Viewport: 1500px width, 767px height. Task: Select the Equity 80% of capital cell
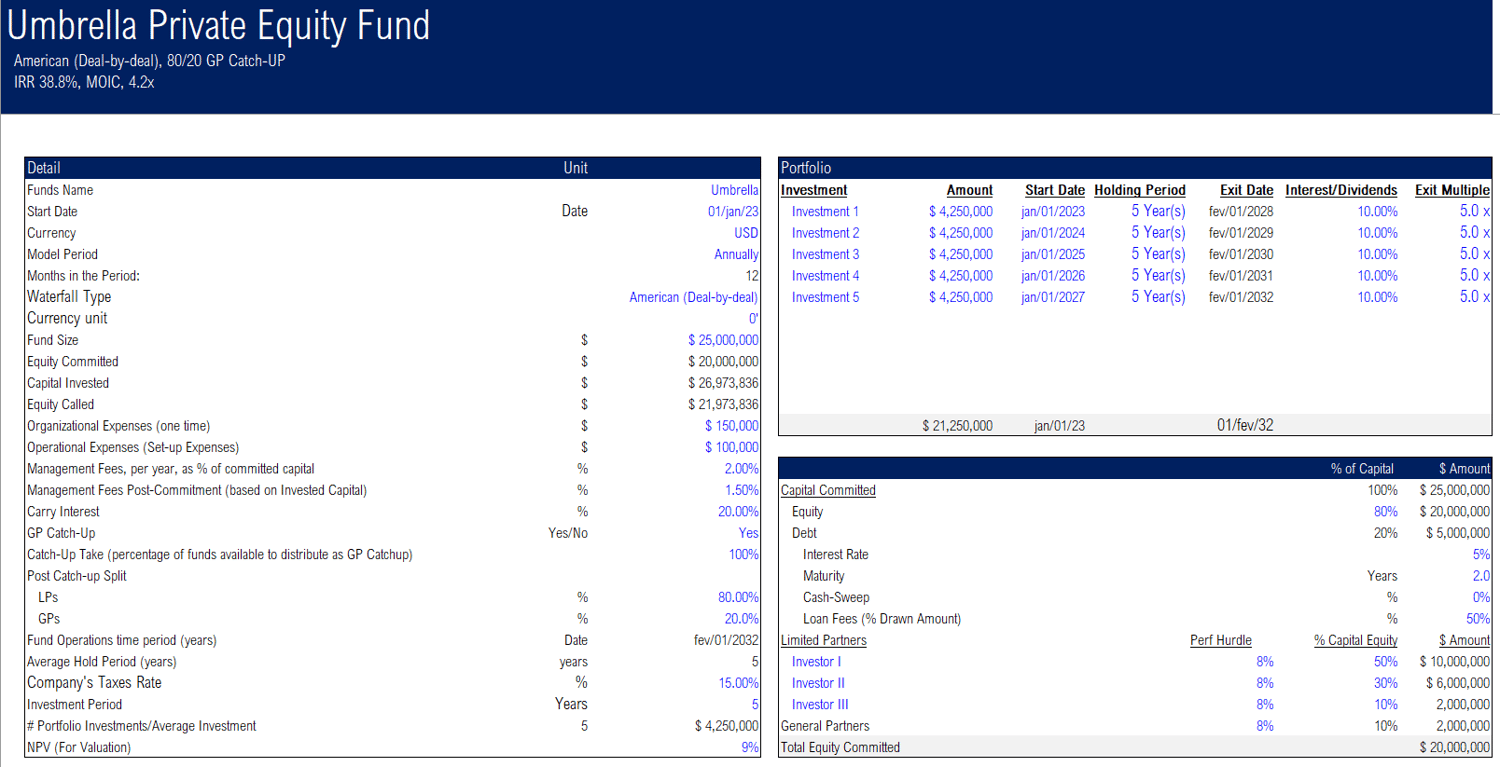tap(1385, 511)
